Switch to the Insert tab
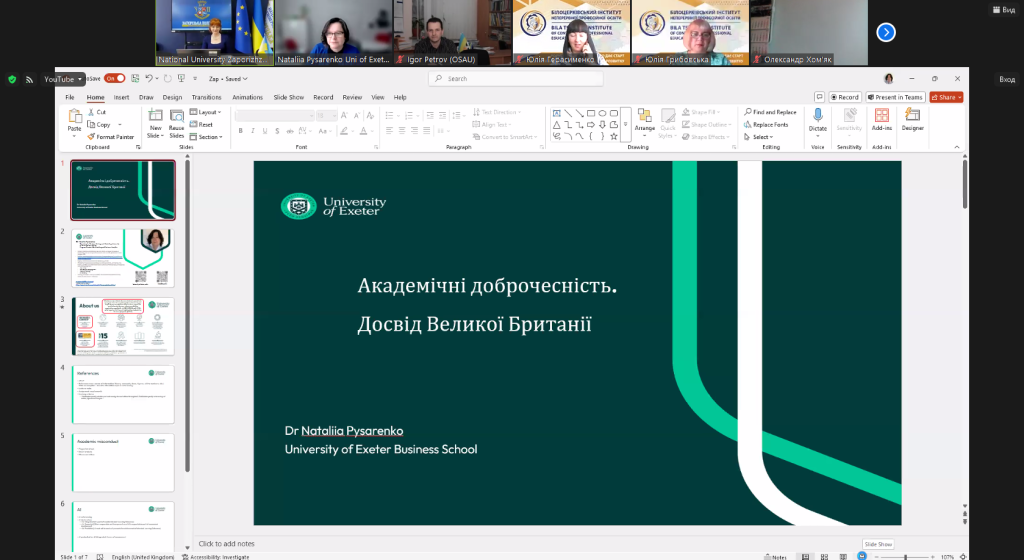 [121, 97]
